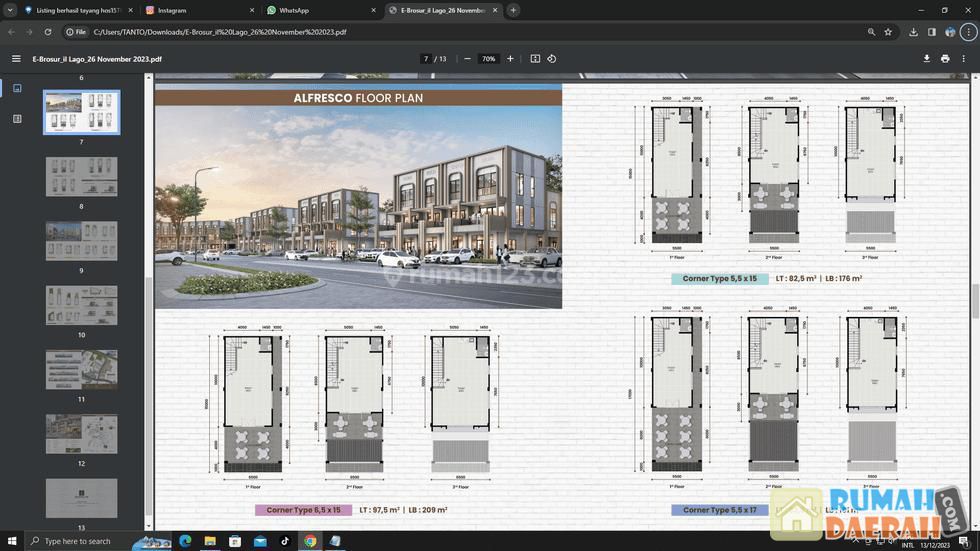
Task: Print the PDF document
Action: pyautogui.click(x=945, y=59)
